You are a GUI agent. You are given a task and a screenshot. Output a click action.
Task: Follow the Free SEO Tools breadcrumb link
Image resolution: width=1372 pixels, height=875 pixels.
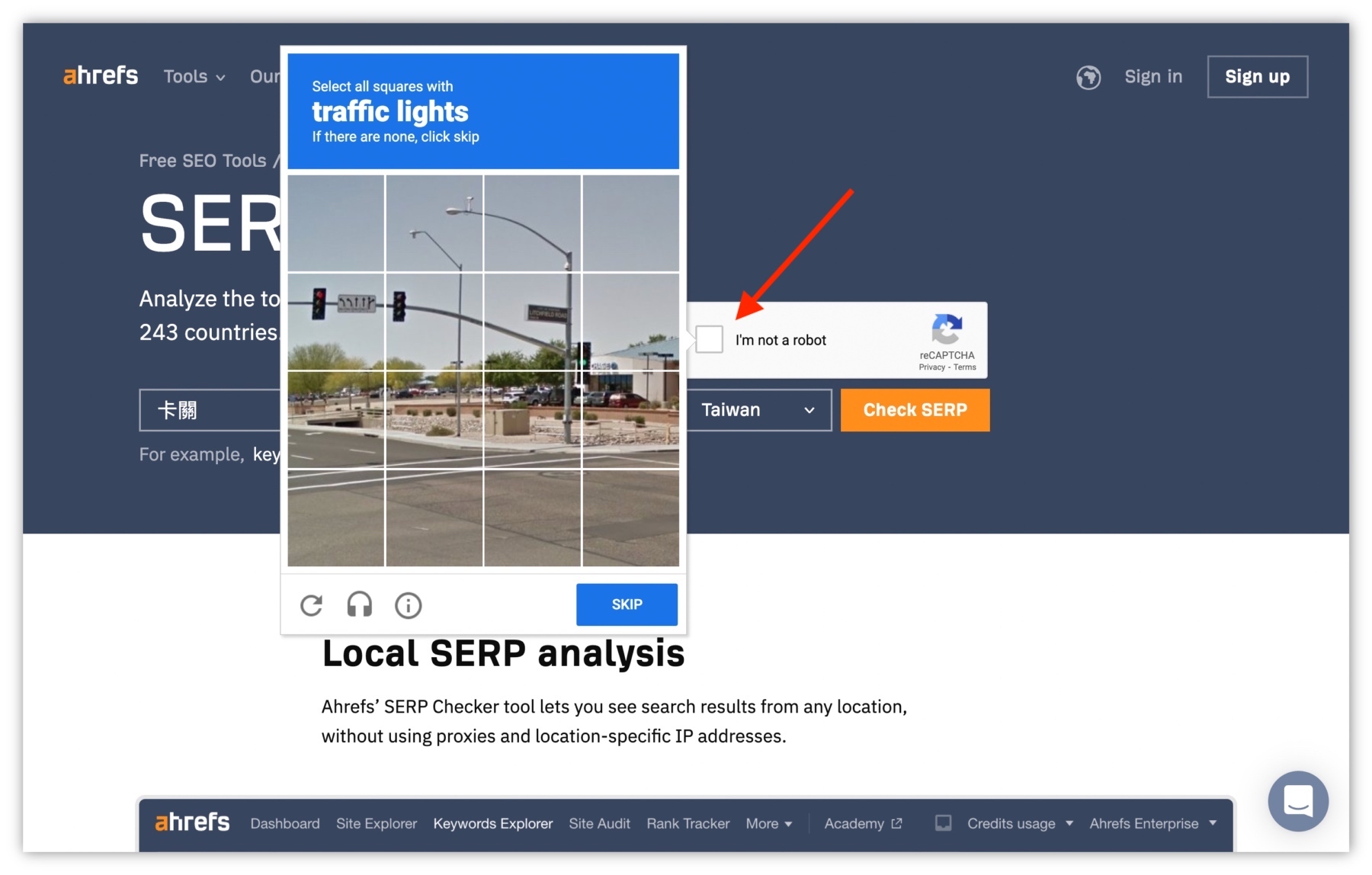pyautogui.click(x=203, y=161)
